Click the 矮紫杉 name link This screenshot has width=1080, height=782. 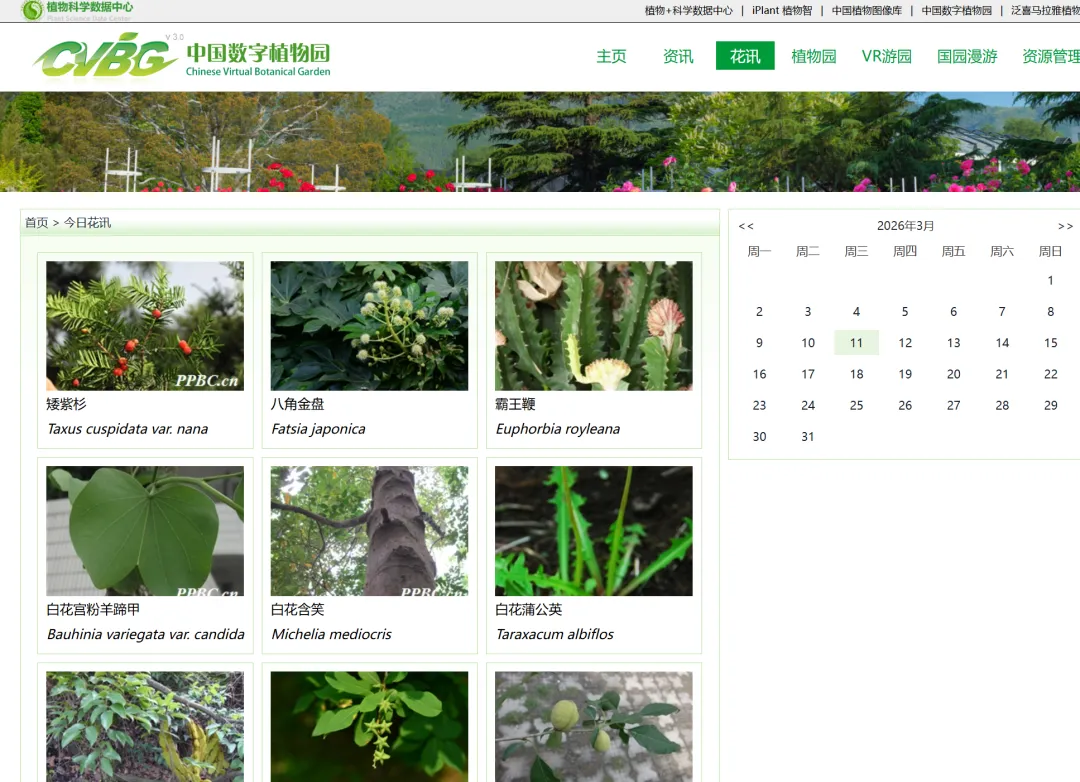(x=66, y=404)
